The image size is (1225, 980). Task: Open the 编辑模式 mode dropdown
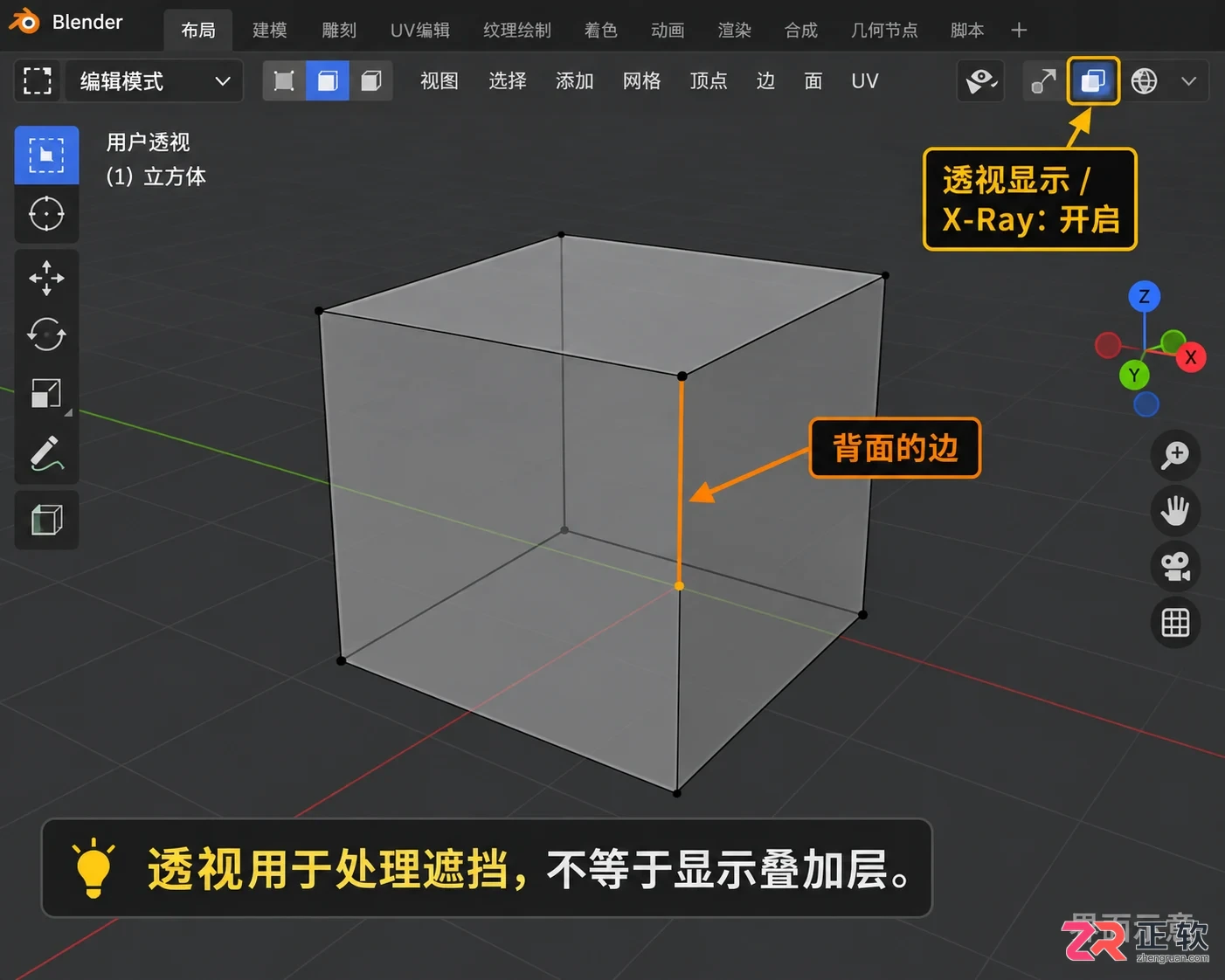(x=155, y=81)
